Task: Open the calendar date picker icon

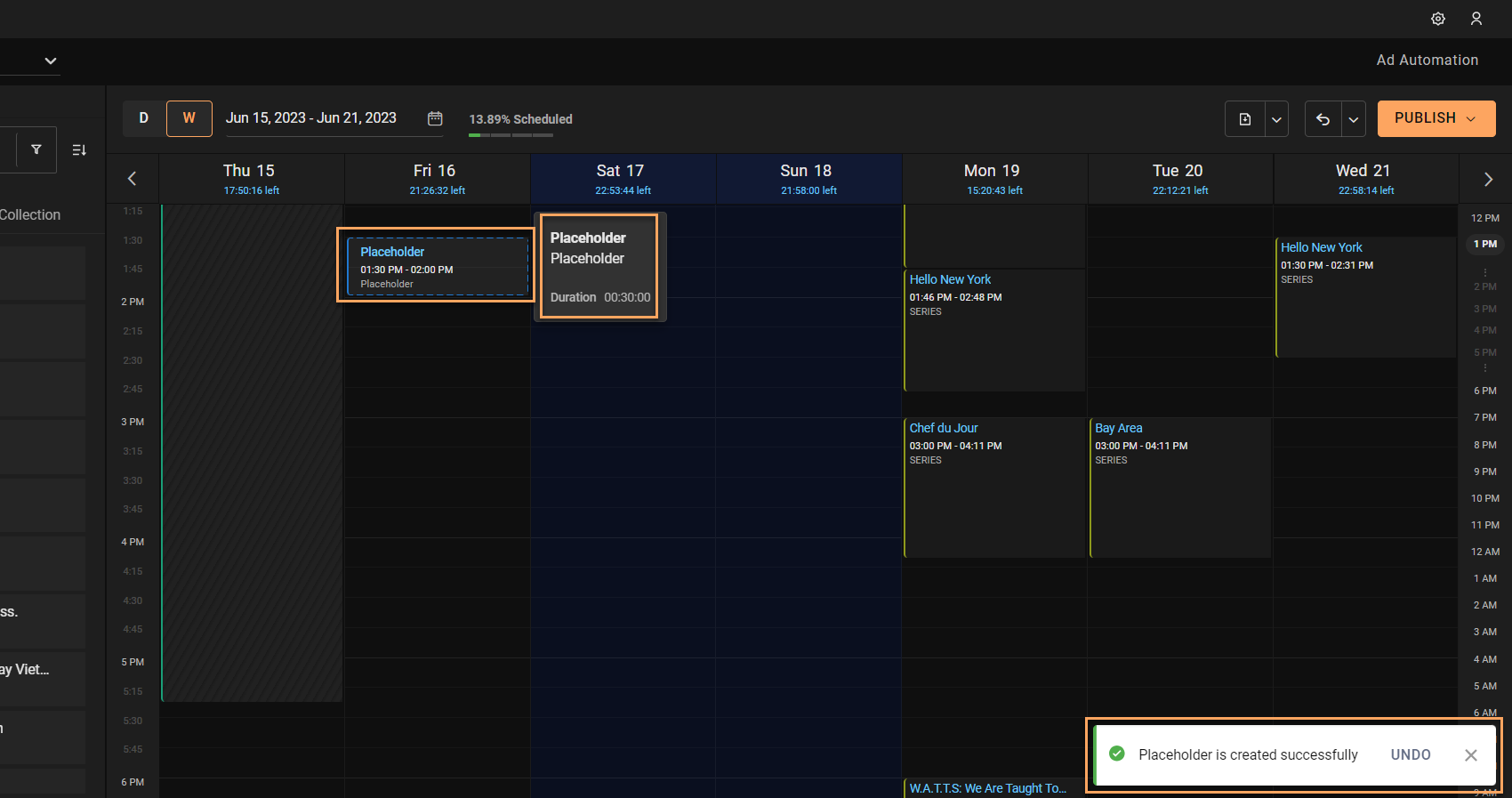Action: point(435,118)
